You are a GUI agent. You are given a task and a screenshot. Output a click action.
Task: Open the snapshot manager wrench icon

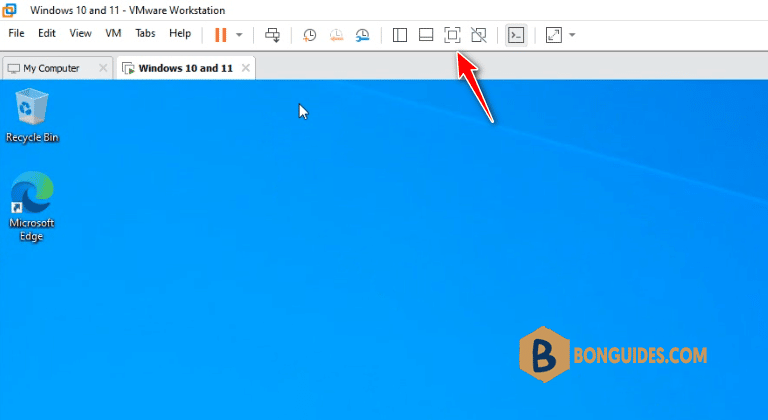tap(362, 35)
